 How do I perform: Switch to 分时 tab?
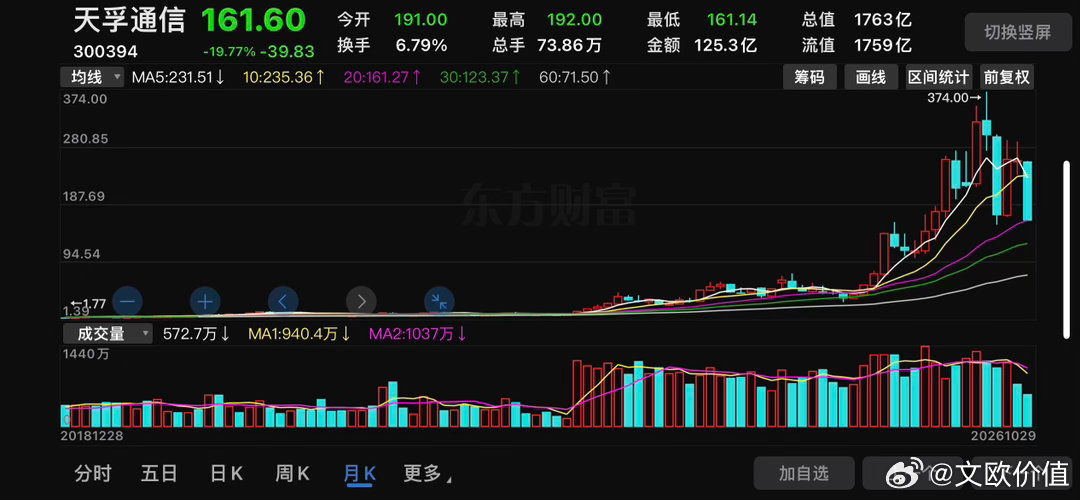[93, 473]
